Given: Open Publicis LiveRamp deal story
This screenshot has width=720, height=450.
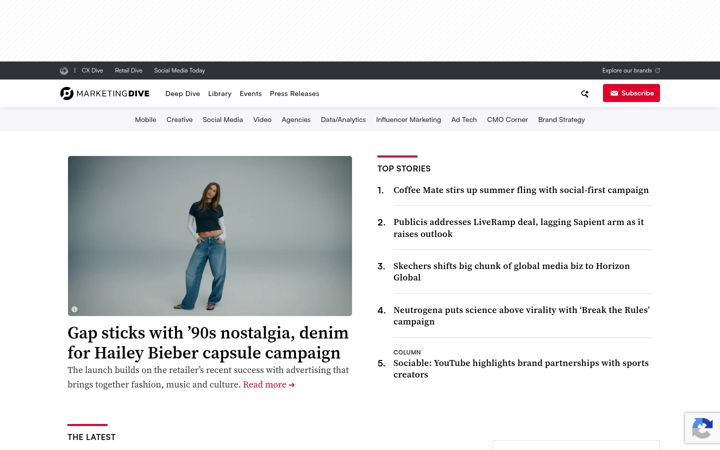Looking at the screenshot, I should coord(518,228).
